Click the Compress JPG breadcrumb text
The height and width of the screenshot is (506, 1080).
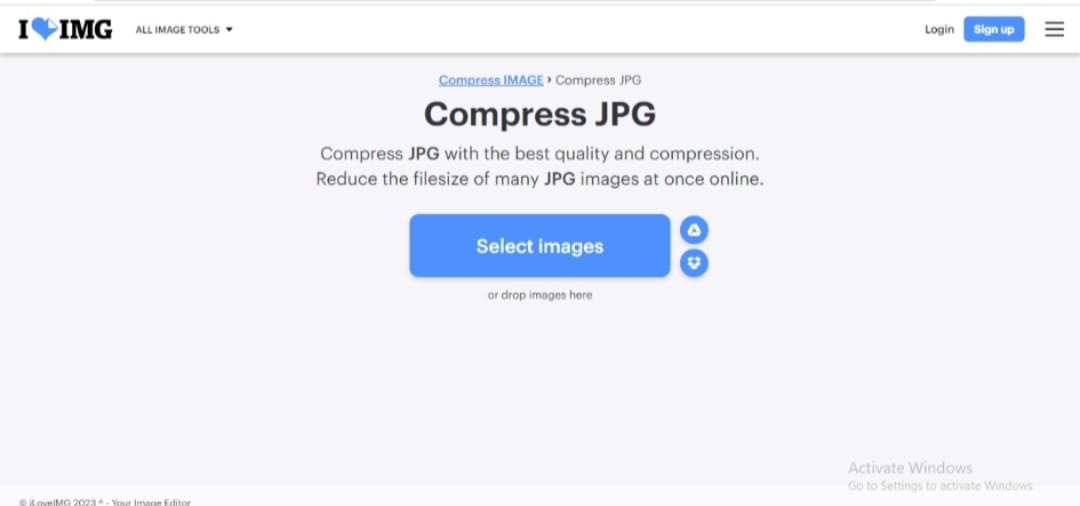point(598,80)
